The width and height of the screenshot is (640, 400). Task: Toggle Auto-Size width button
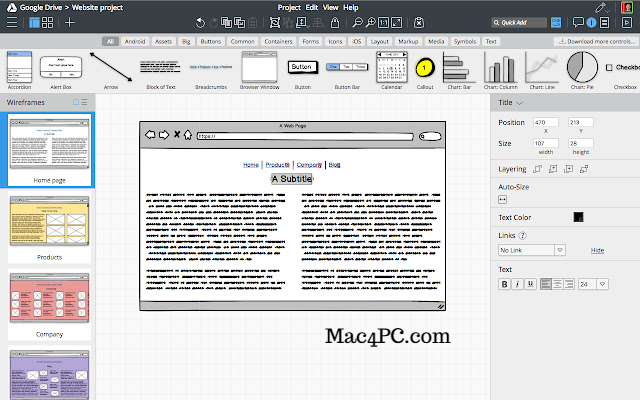tap(502, 200)
